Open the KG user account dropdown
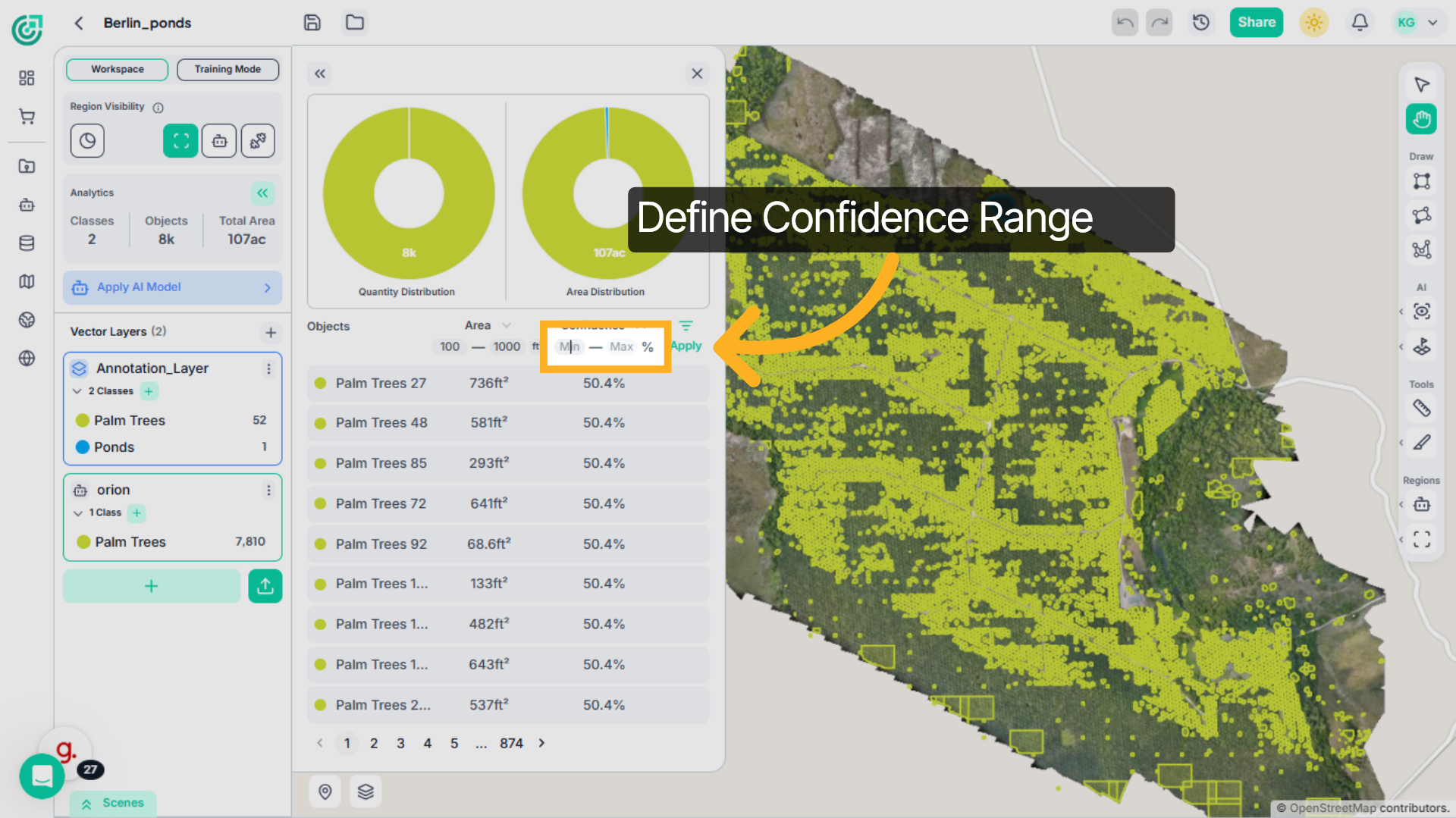This screenshot has width=1456, height=818. (x=1417, y=23)
